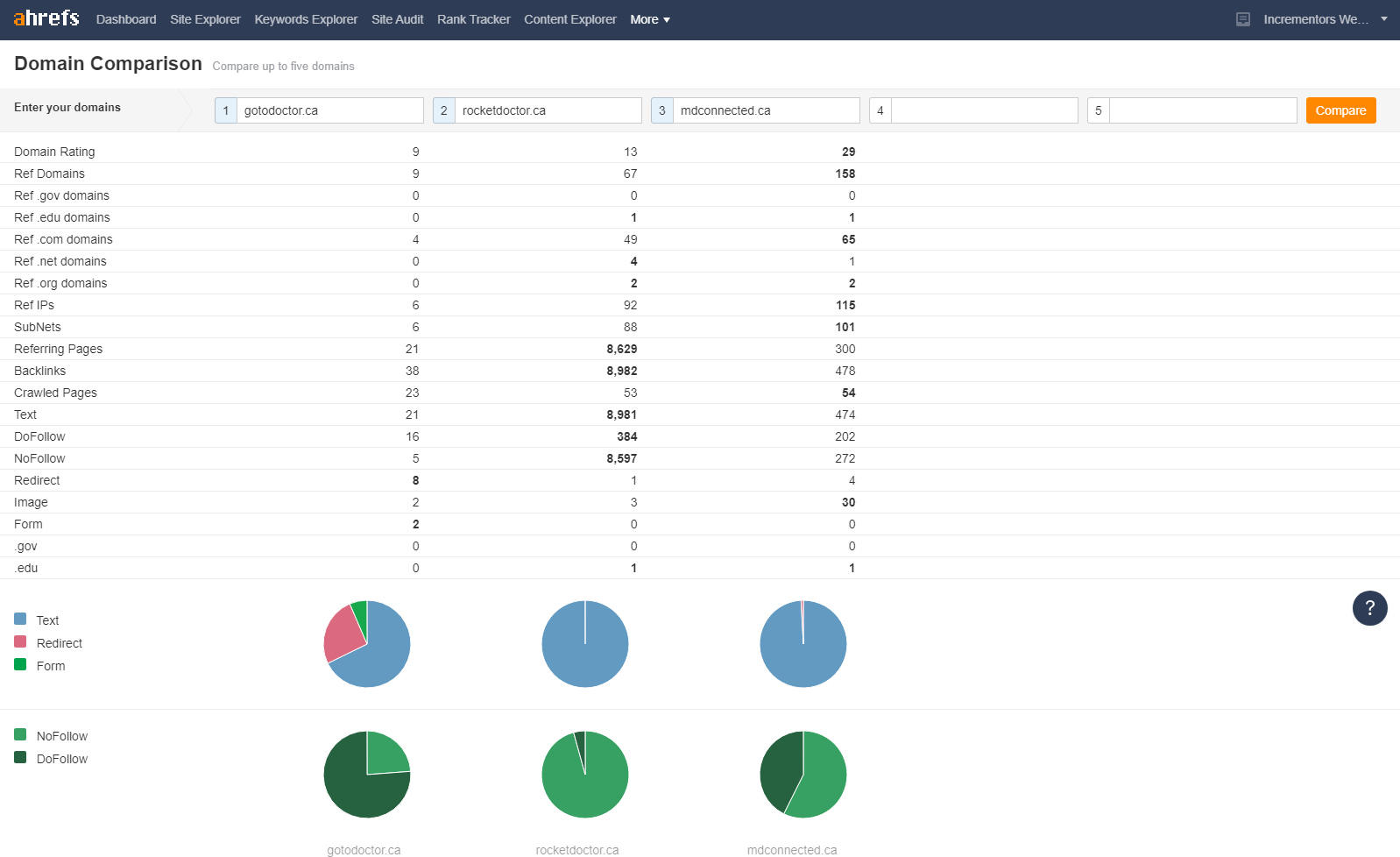Click mdconnected.ca link-type pie chart
1400x857 pixels.
(803, 644)
